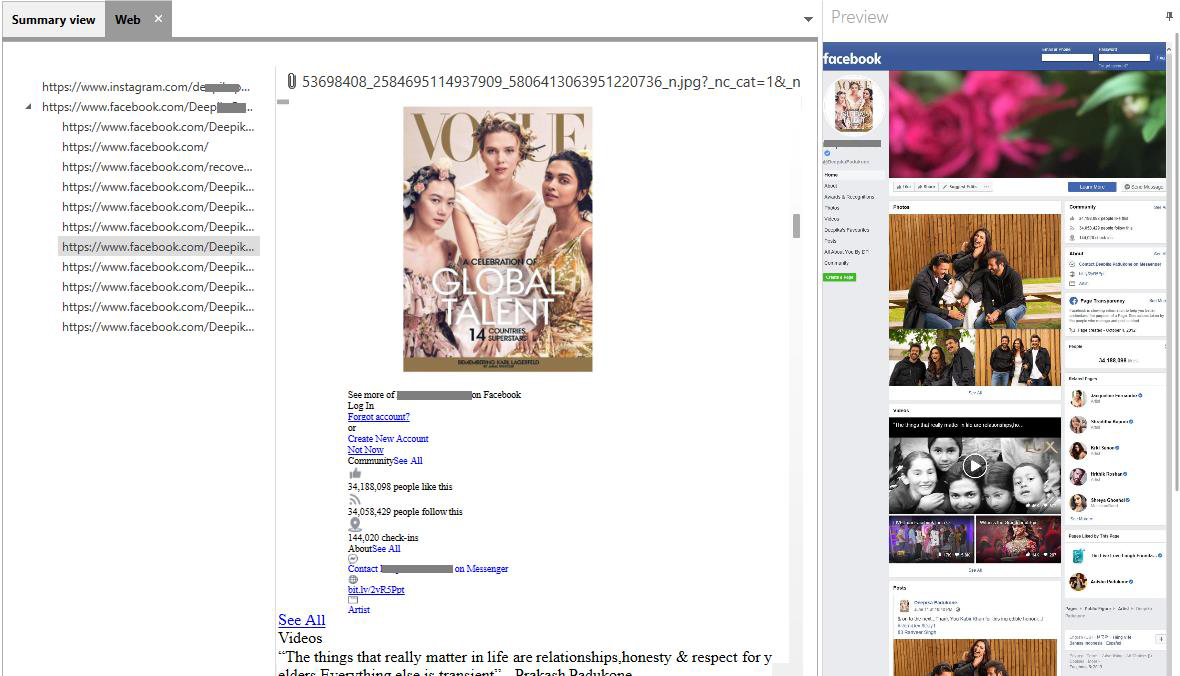Click the thumbs-up likes icon
This screenshot has height=676, width=1180.
point(354,474)
